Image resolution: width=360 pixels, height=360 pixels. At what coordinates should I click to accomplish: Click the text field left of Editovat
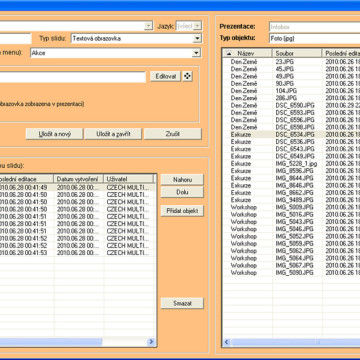(x=72, y=77)
